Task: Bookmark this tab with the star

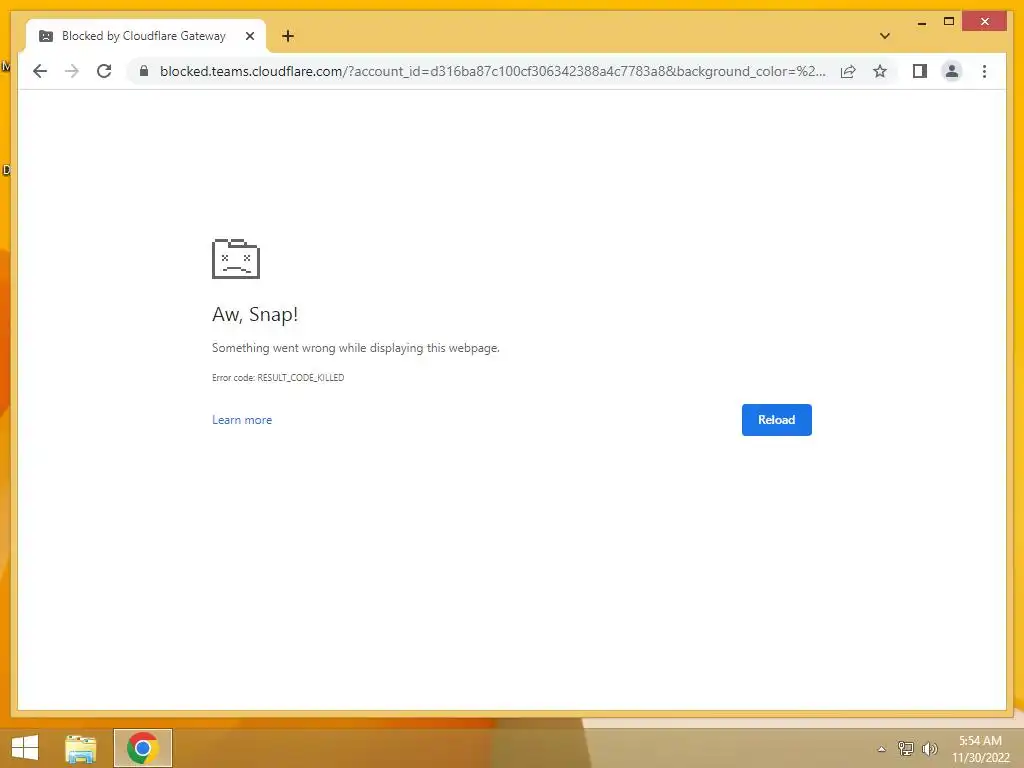Action: click(x=880, y=71)
